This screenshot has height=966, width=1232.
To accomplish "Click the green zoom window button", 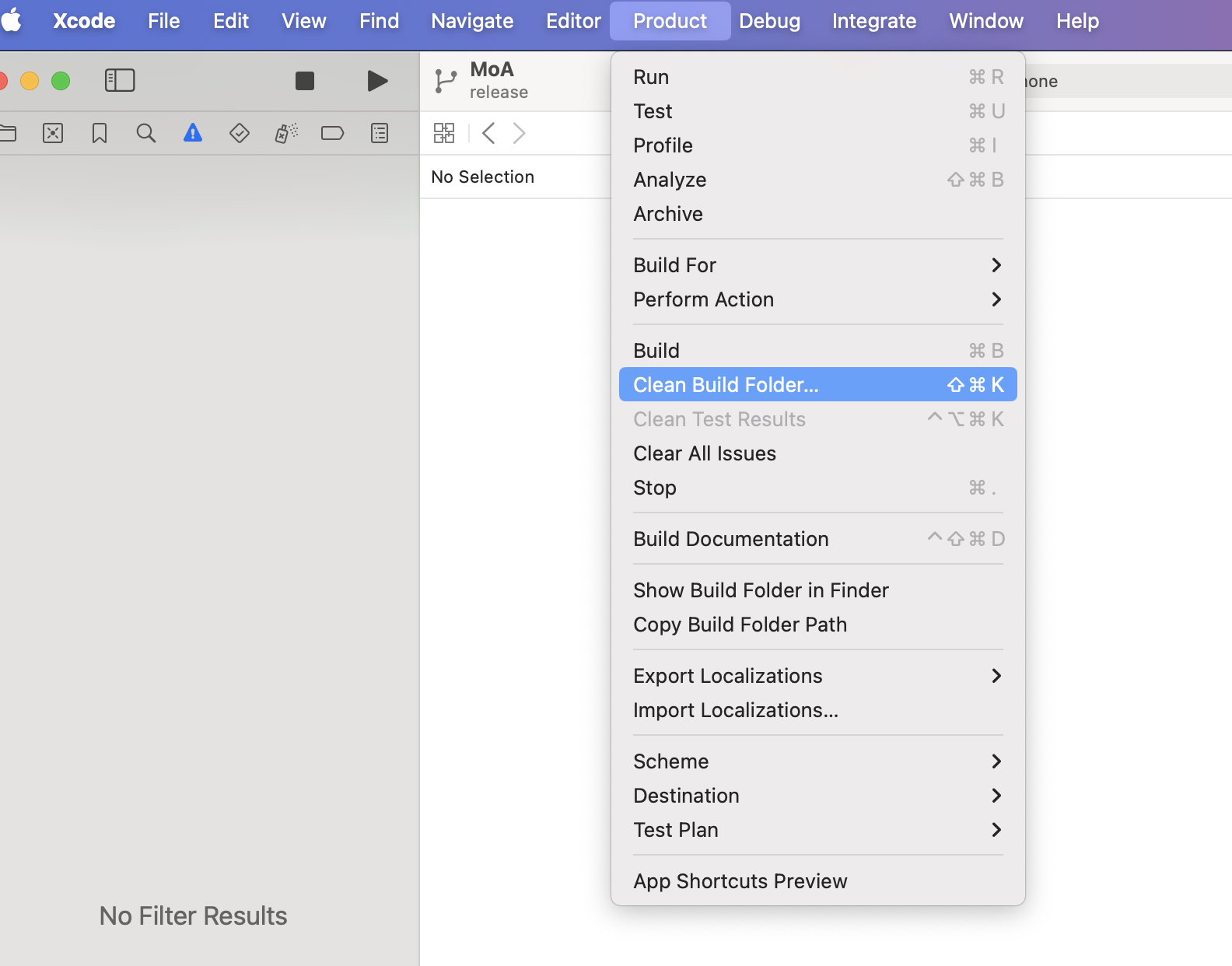I will pyautogui.click(x=61, y=81).
